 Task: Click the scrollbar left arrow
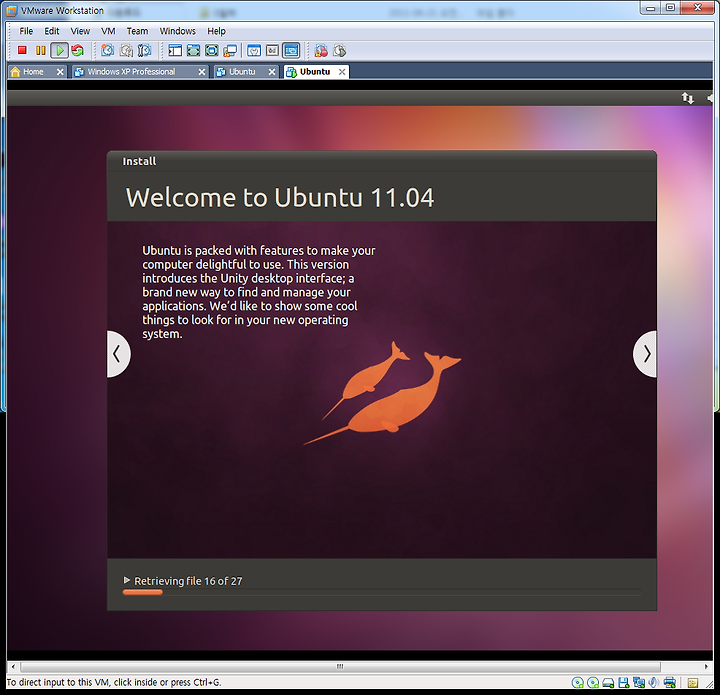[x=13, y=666]
